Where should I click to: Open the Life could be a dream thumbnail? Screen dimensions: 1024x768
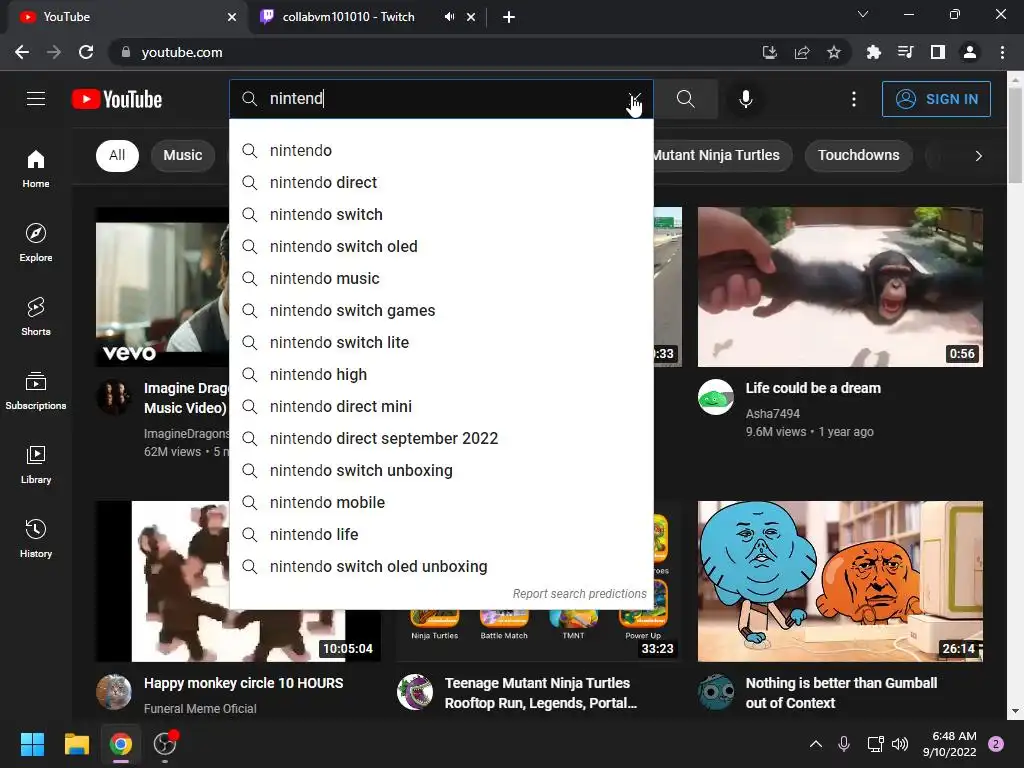click(x=840, y=287)
